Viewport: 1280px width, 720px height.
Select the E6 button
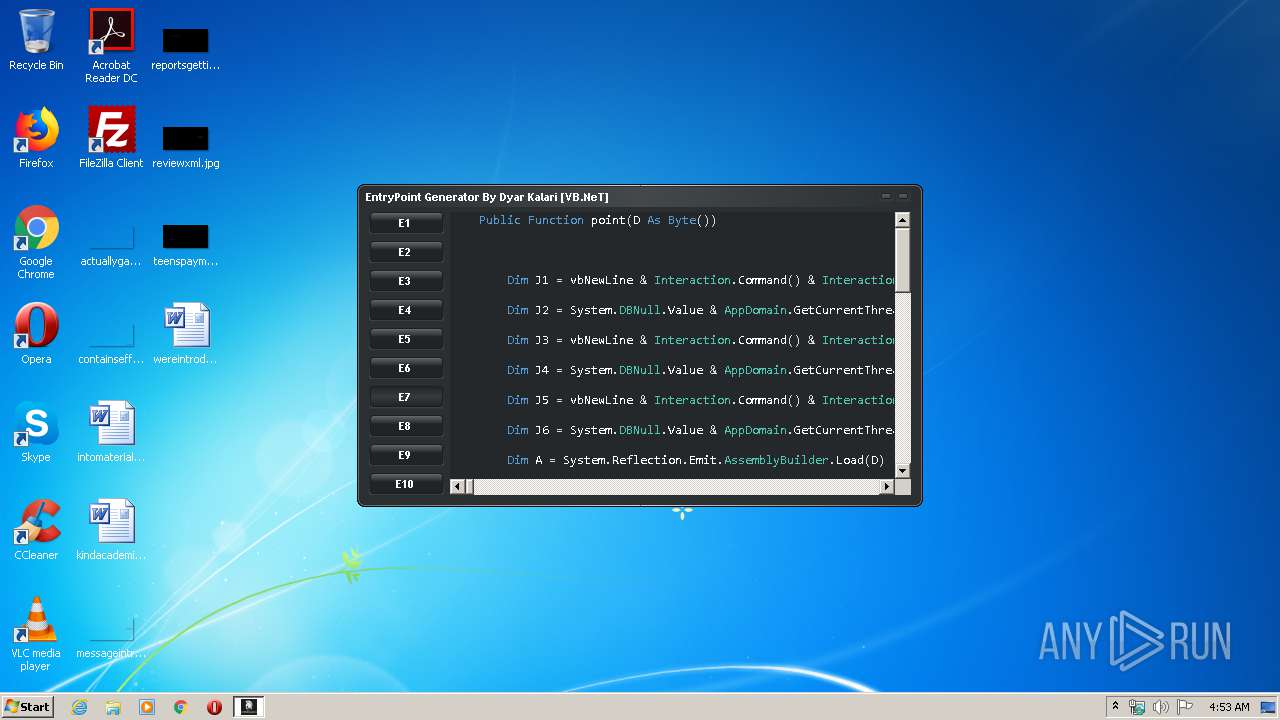405,368
